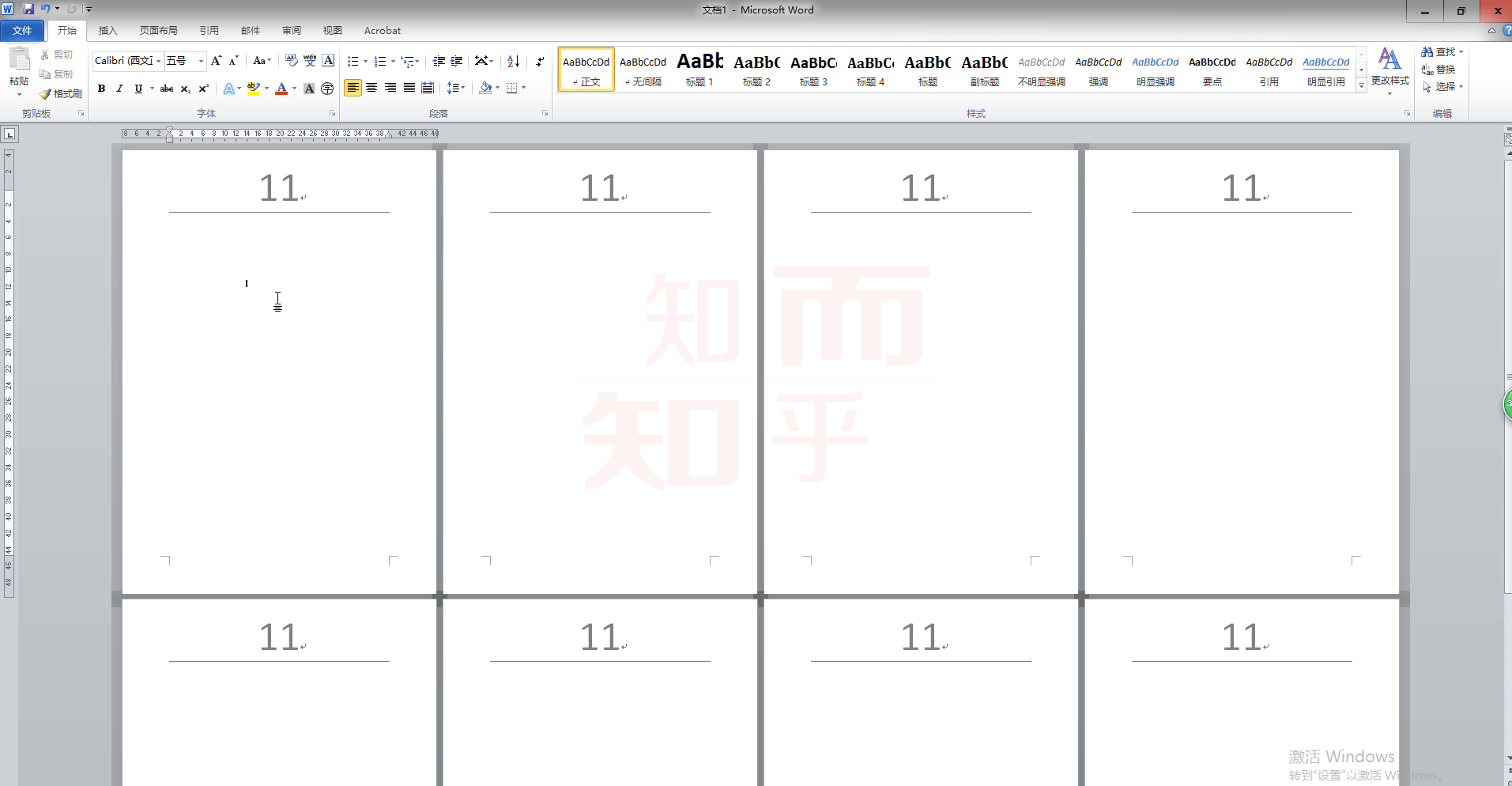Center align the text

pyautogui.click(x=371, y=88)
